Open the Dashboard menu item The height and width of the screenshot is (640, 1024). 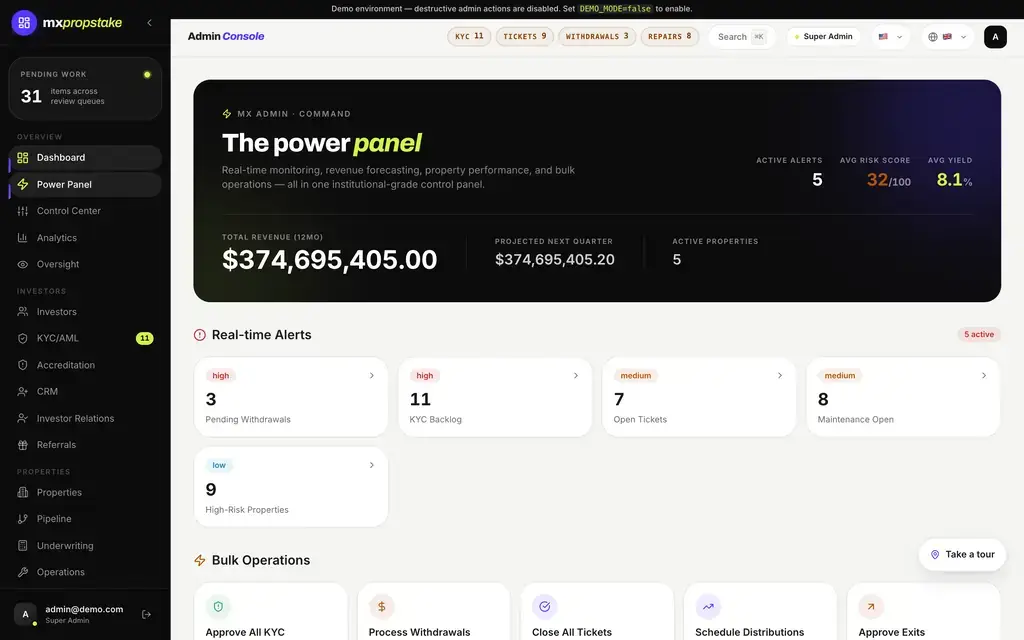click(x=86, y=157)
